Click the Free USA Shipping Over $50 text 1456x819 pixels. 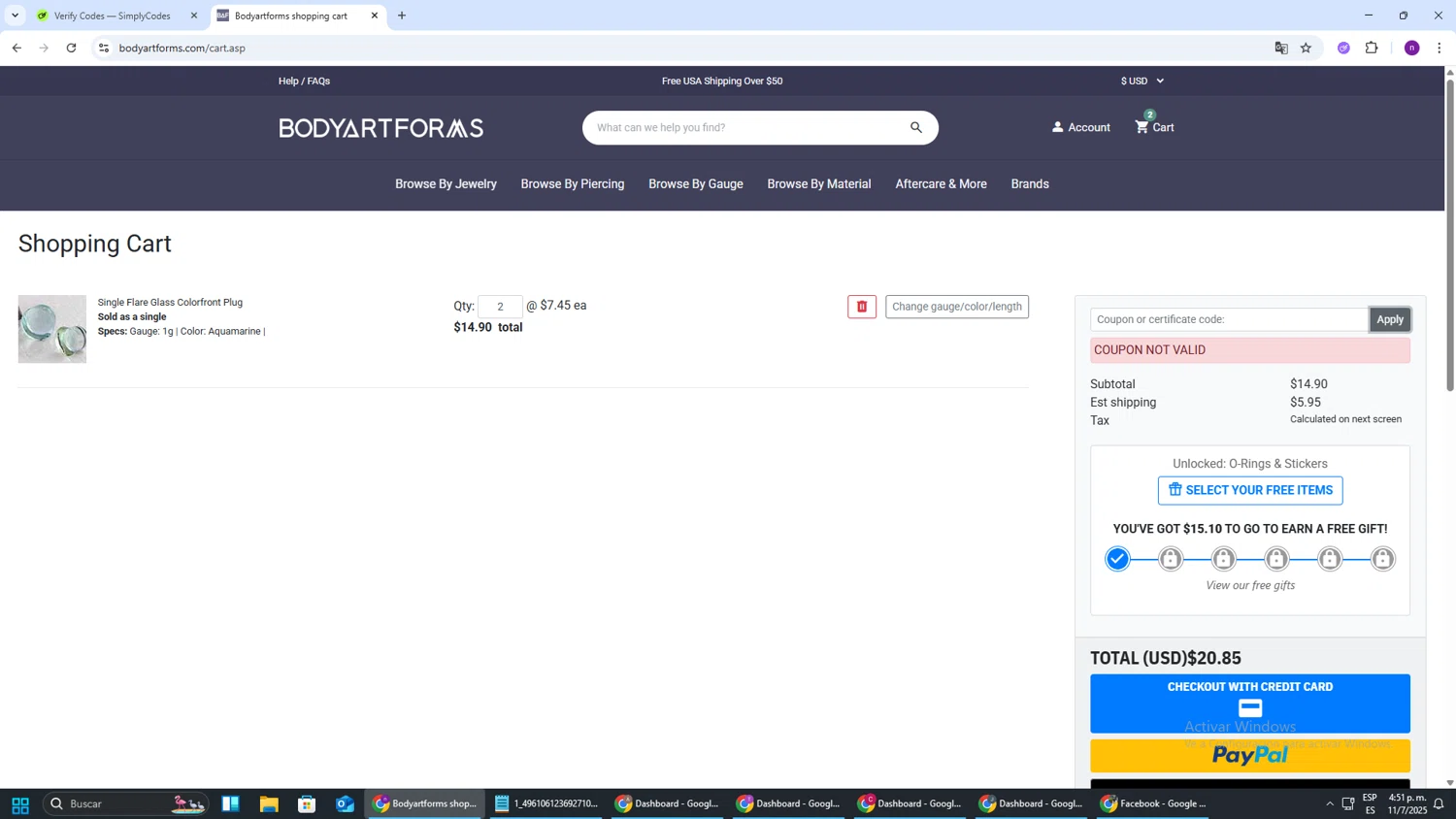point(721,82)
